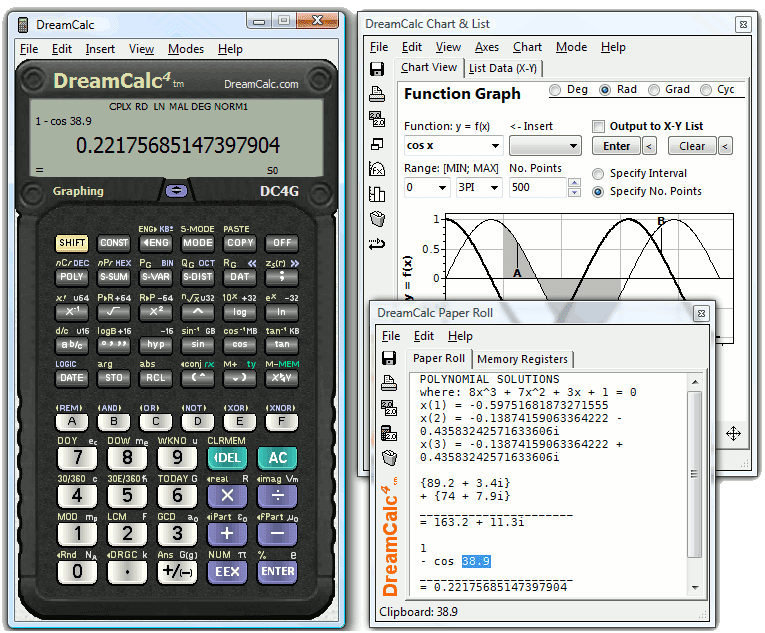The width and height of the screenshot is (765, 633).
Task: Click the move cross icon beside the chart
Action: pyautogui.click(x=733, y=433)
